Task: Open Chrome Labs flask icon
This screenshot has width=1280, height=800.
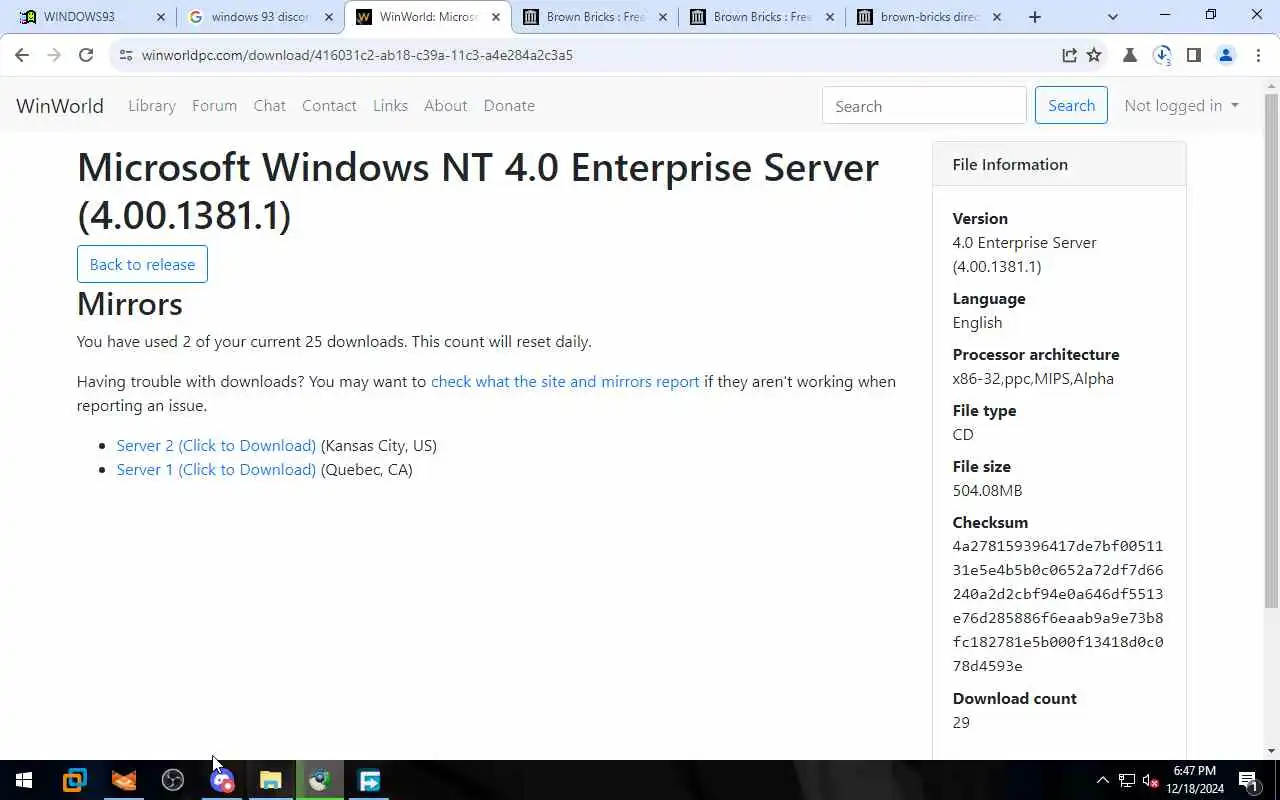Action: coord(1130,55)
